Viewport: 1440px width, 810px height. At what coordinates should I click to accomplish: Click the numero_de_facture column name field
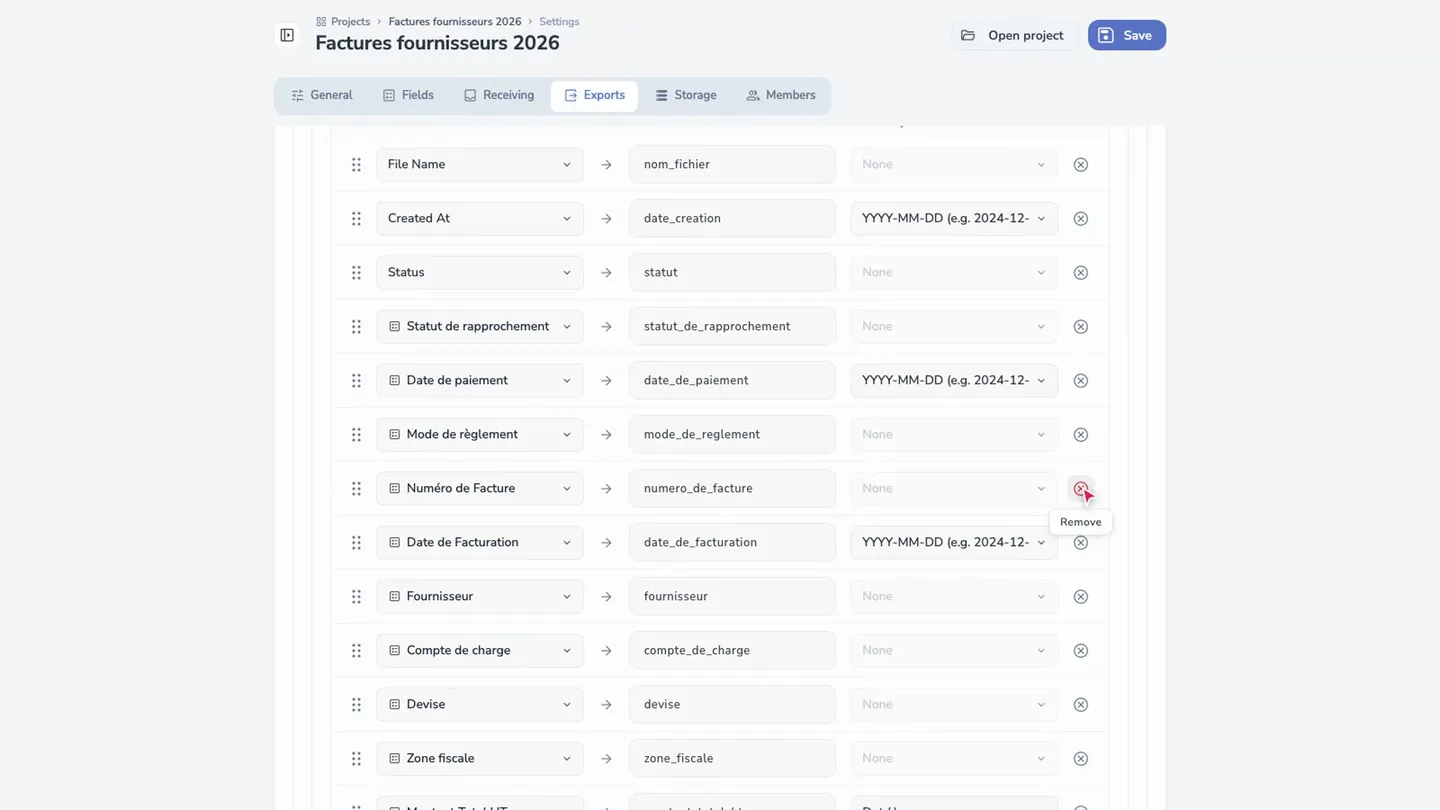(x=732, y=488)
